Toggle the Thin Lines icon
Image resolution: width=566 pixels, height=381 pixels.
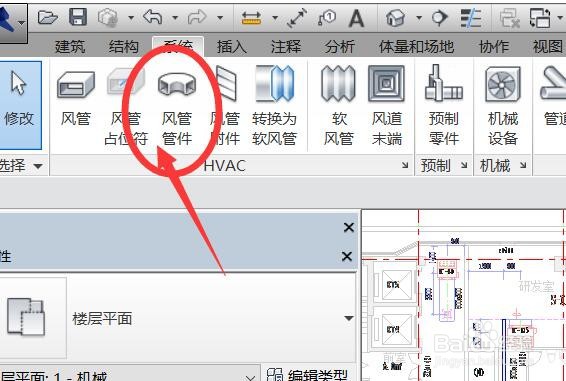click(x=471, y=17)
